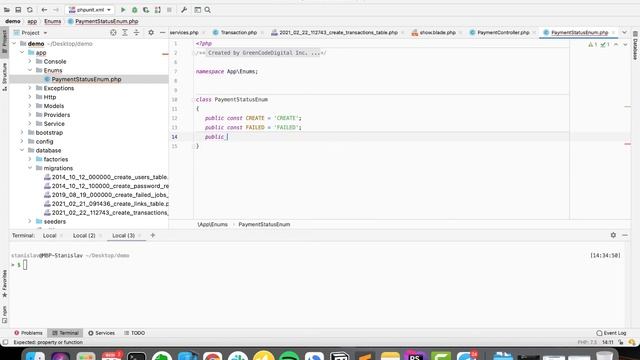Viewport: 640px width, 360px height.
Task: Click the Reload from disk icon
Action: pyautogui.click(x=30, y=10)
